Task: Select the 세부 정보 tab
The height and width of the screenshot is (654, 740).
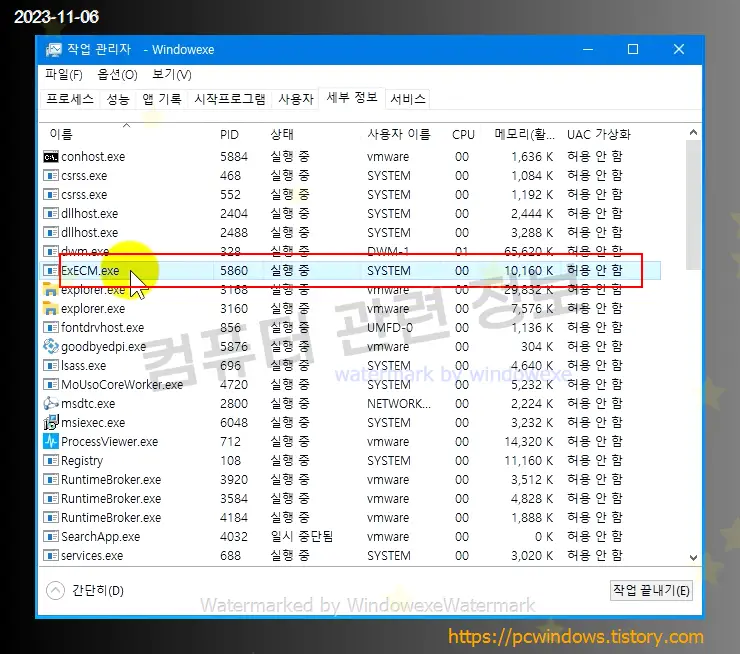Action: (352, 98)
